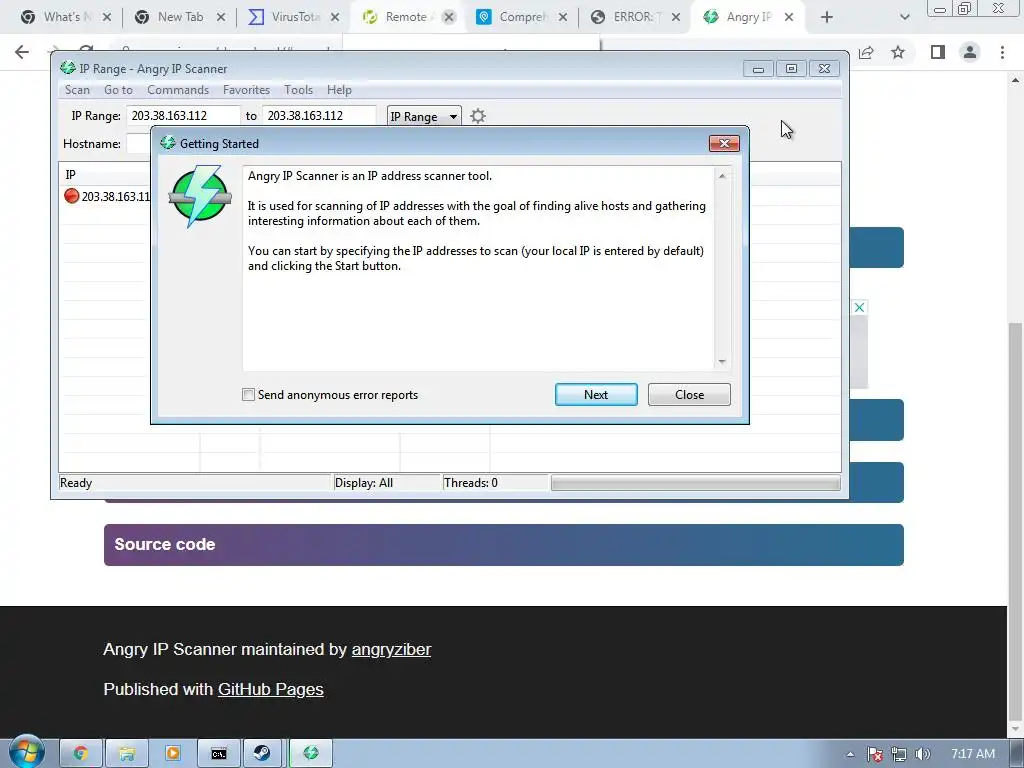The image size is (1024, 768).
Task: Click the dialog text scrollbar down arrow
Action: [x=722, y=361]
